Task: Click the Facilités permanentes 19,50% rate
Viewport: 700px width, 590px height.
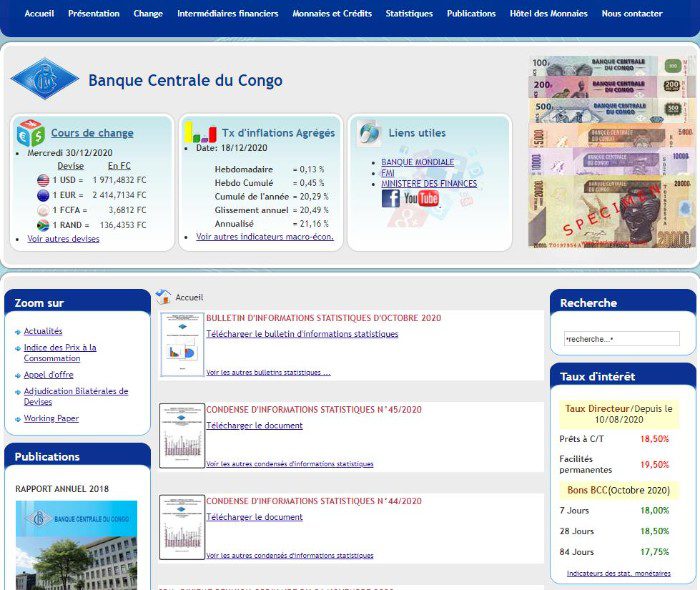Action: (x=654, y=465)
